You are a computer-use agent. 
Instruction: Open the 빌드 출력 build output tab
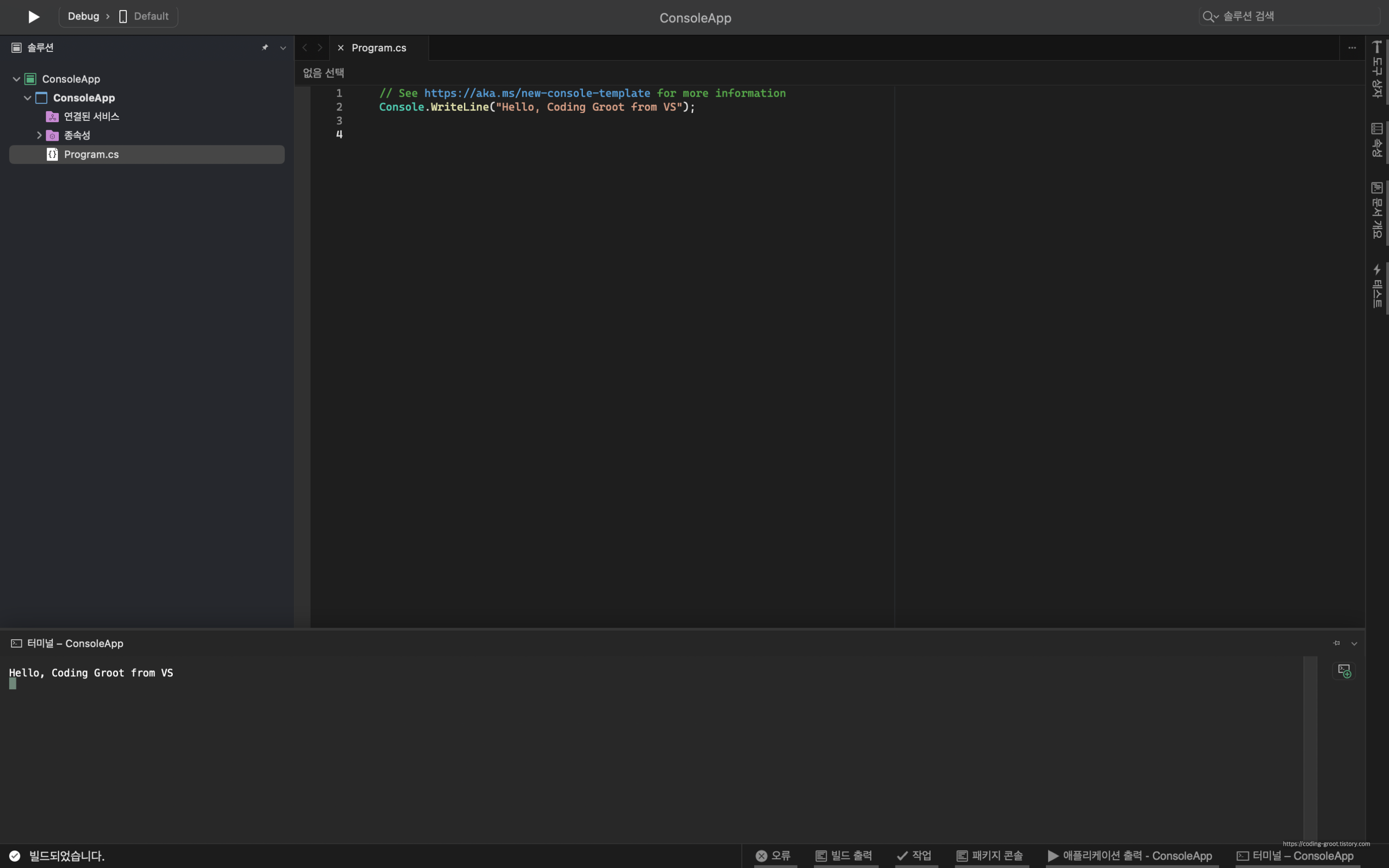pos(845,856)
